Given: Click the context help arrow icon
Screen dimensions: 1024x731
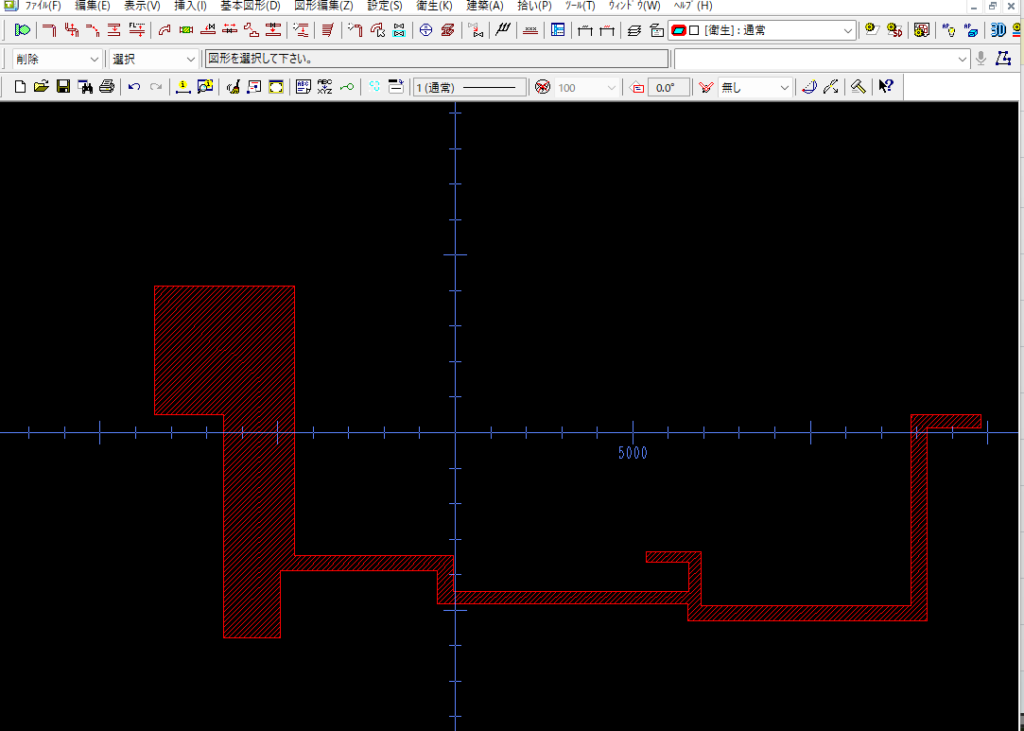Looking at the screenshot, I should [885, 88].
